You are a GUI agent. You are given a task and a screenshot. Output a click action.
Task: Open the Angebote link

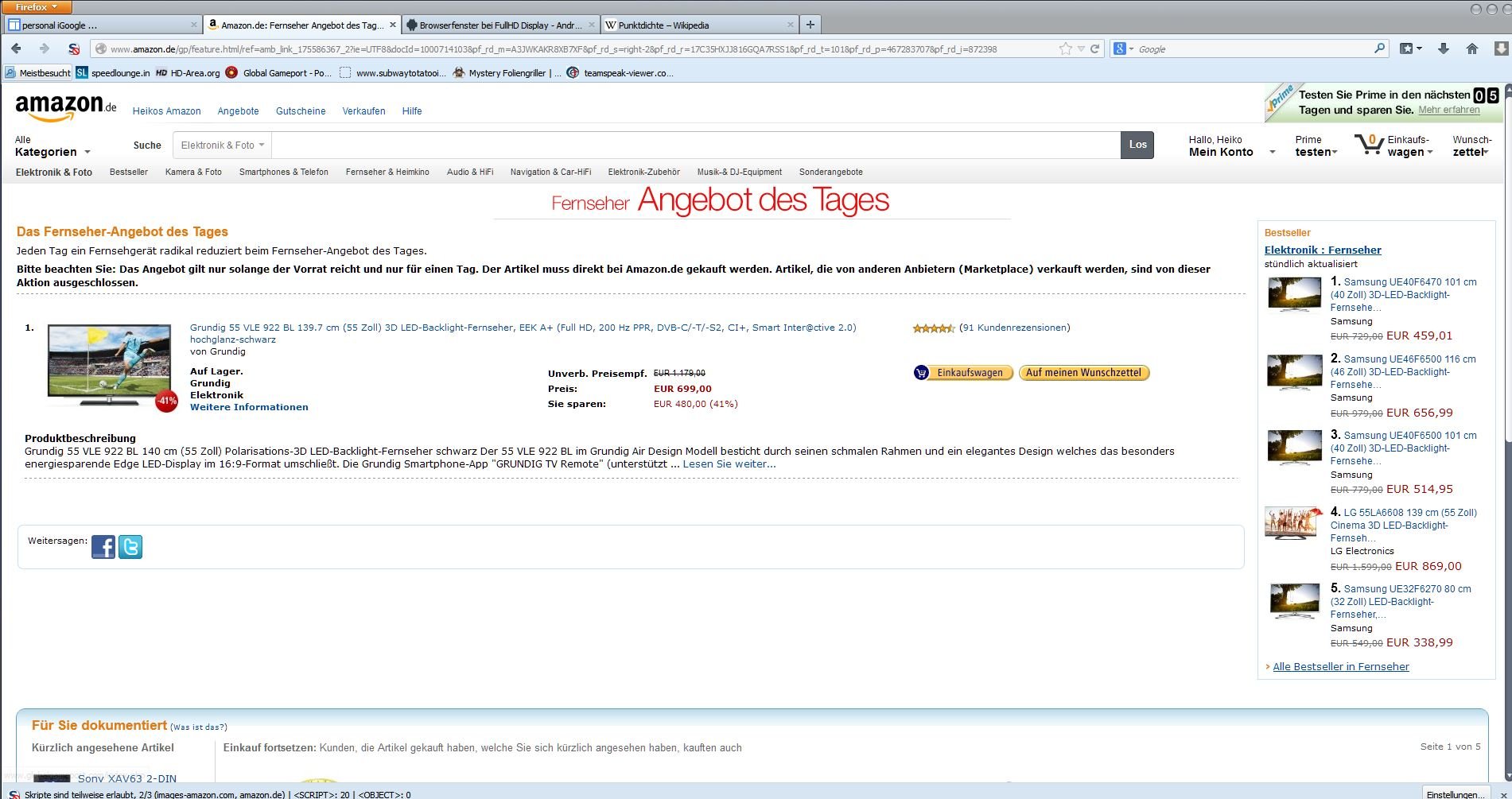click(239, 111)
